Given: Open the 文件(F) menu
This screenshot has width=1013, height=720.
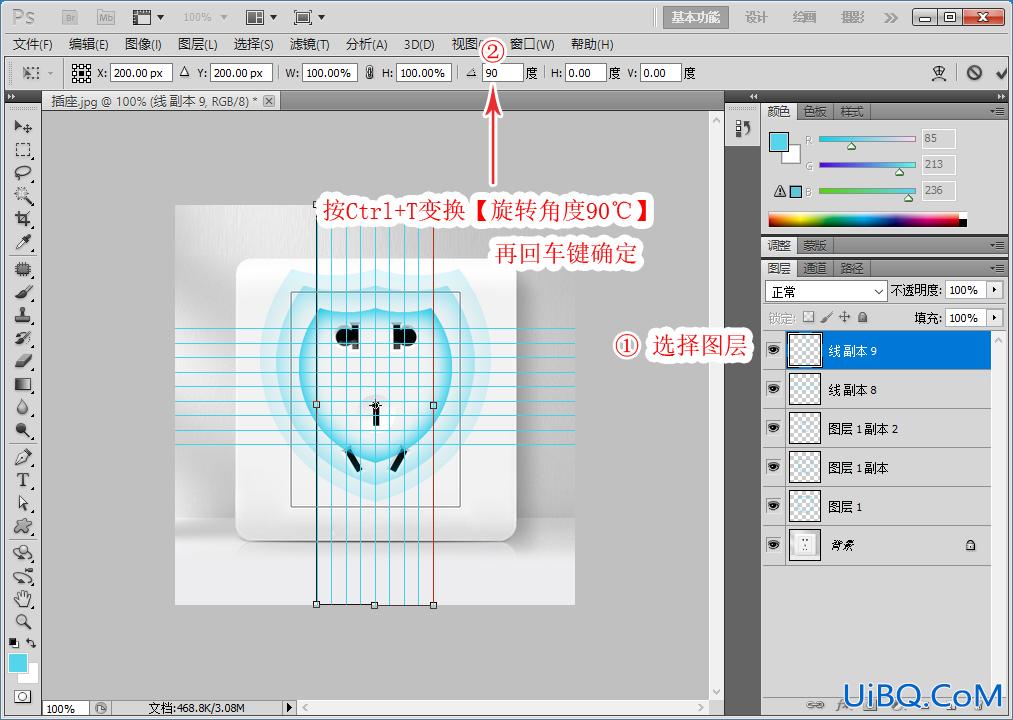Looking at the screenshot, I should tap(33, 45).
